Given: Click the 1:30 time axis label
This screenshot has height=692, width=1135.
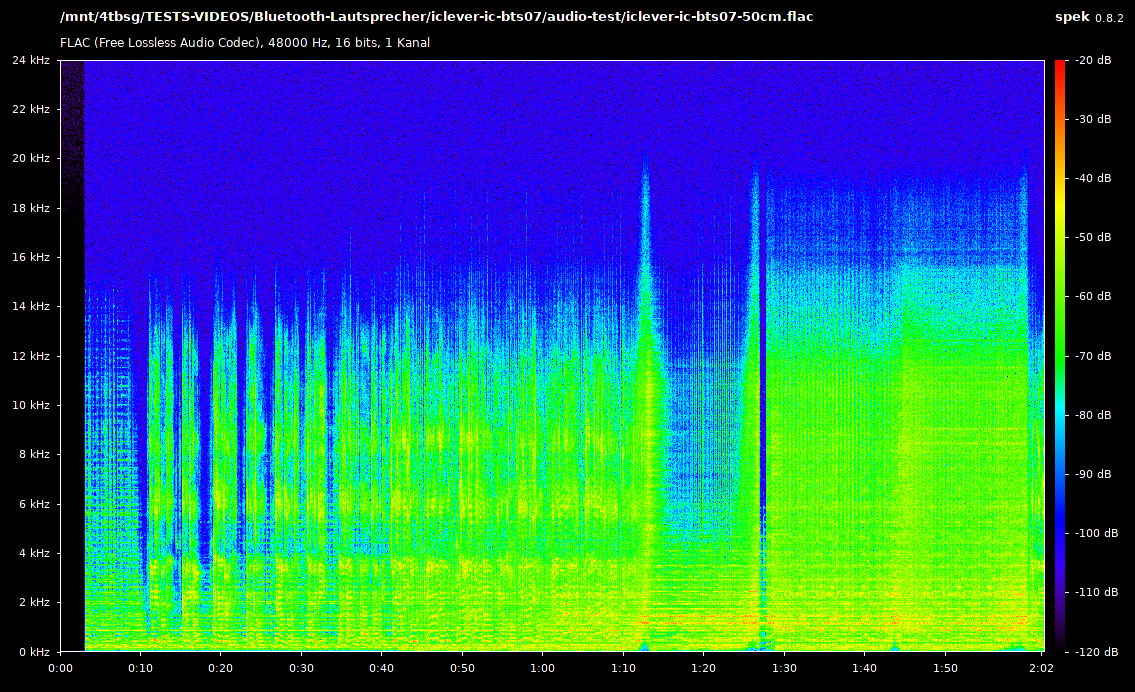Looking at the screenshot, I should [785, 668].
